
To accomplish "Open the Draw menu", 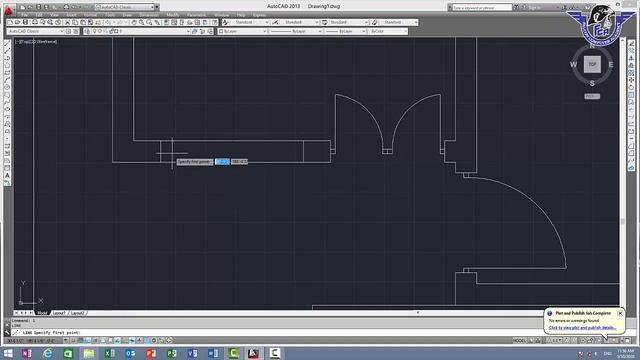I will [127, 15].
